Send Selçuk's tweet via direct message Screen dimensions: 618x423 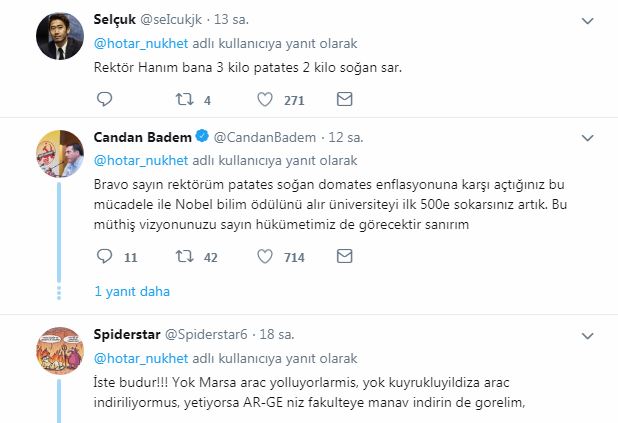point(344,99)
